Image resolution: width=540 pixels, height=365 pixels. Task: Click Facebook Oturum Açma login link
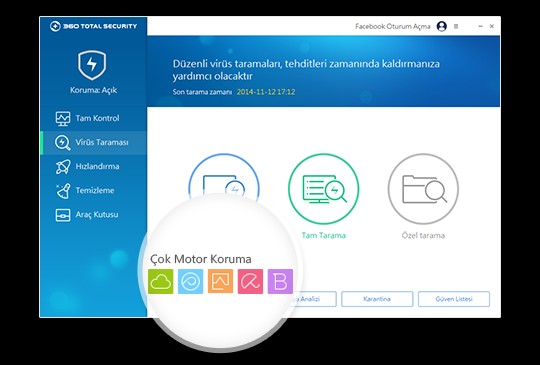393,26
